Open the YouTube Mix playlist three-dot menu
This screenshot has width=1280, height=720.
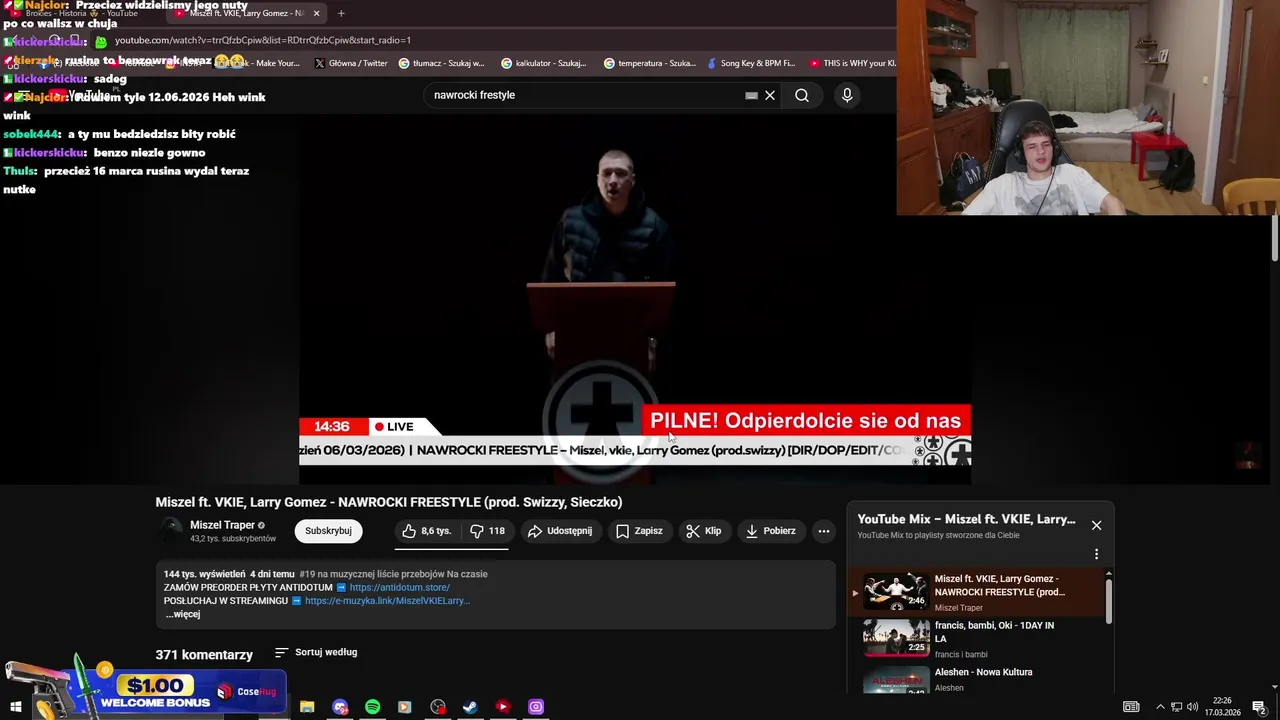tap(1096, 554)
